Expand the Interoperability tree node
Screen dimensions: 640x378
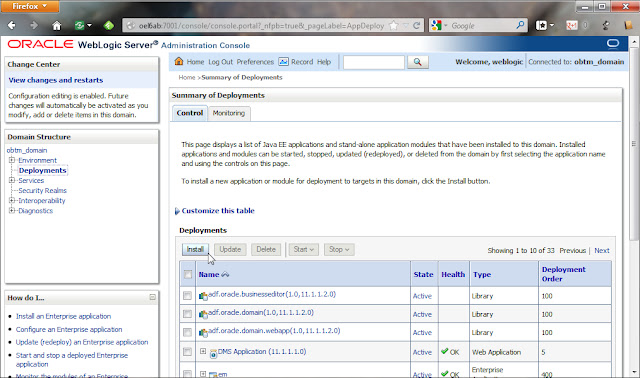12,200
